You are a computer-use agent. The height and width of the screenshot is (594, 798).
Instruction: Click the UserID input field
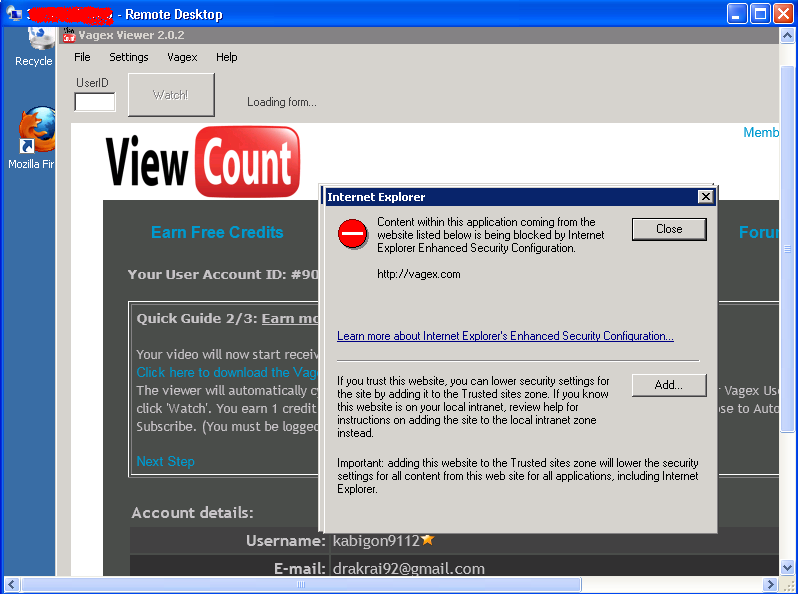[x=95, y=101]
